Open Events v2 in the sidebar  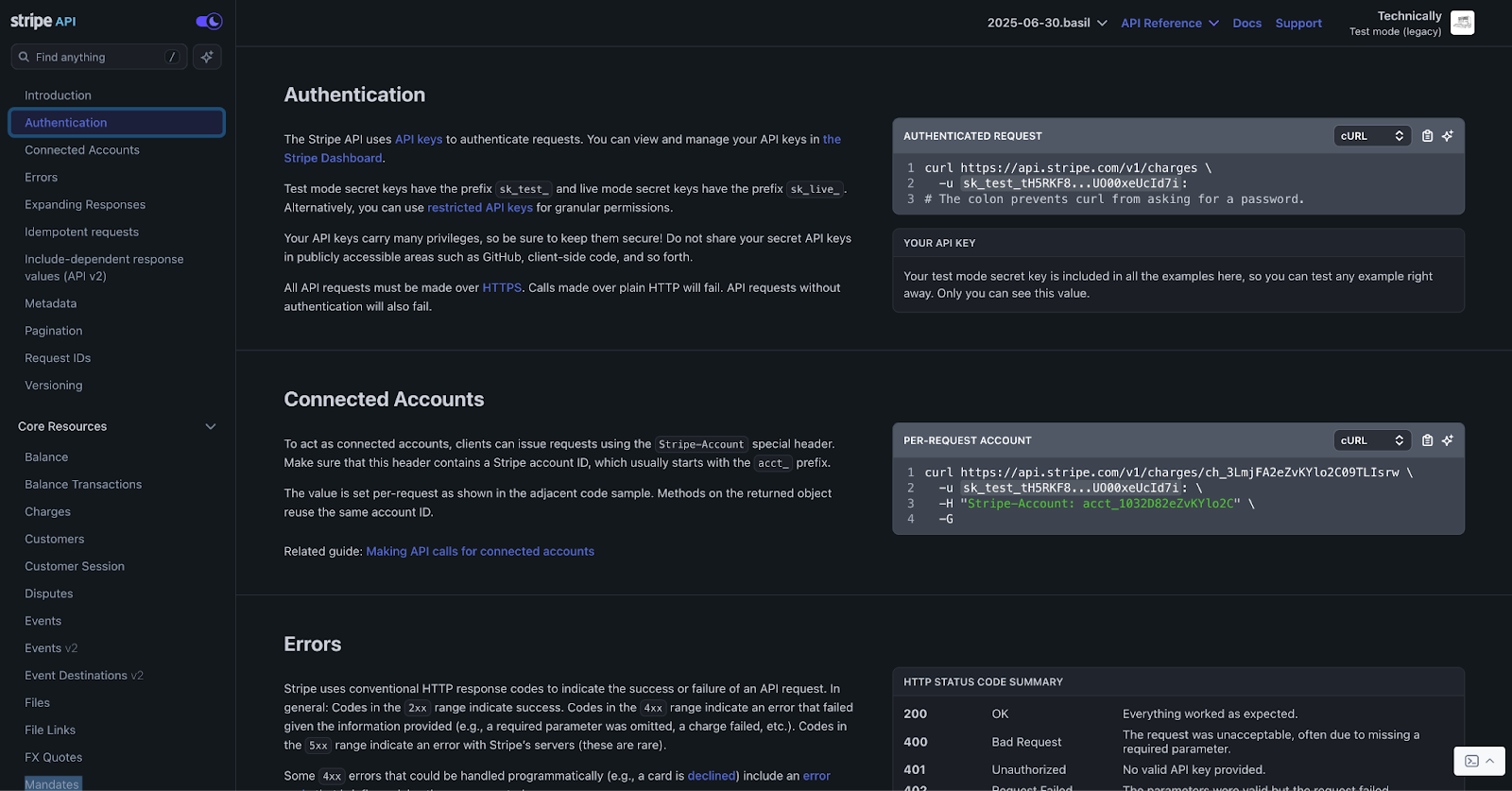click(51, 648)
